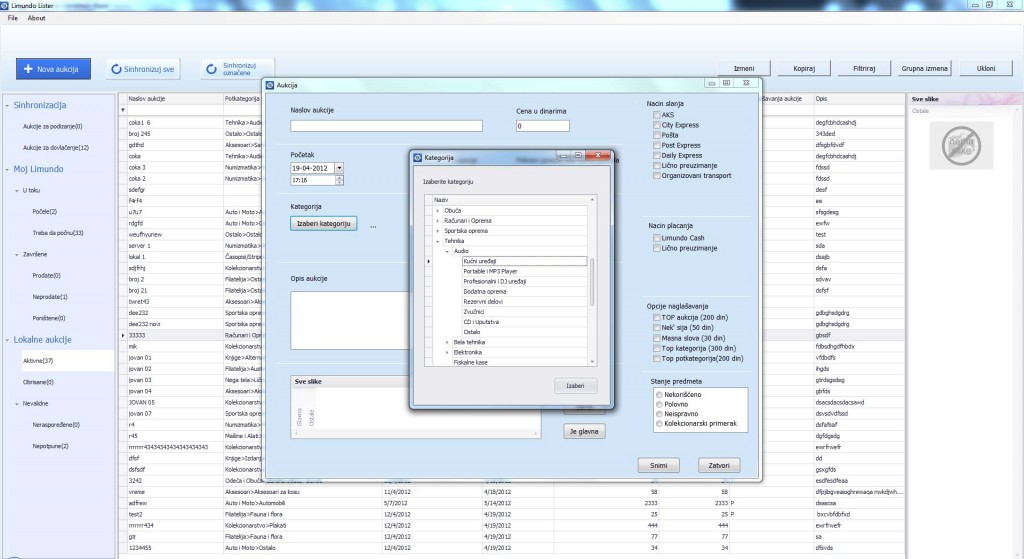
Task: Check Daily Express option
Action: click(656, 155)
